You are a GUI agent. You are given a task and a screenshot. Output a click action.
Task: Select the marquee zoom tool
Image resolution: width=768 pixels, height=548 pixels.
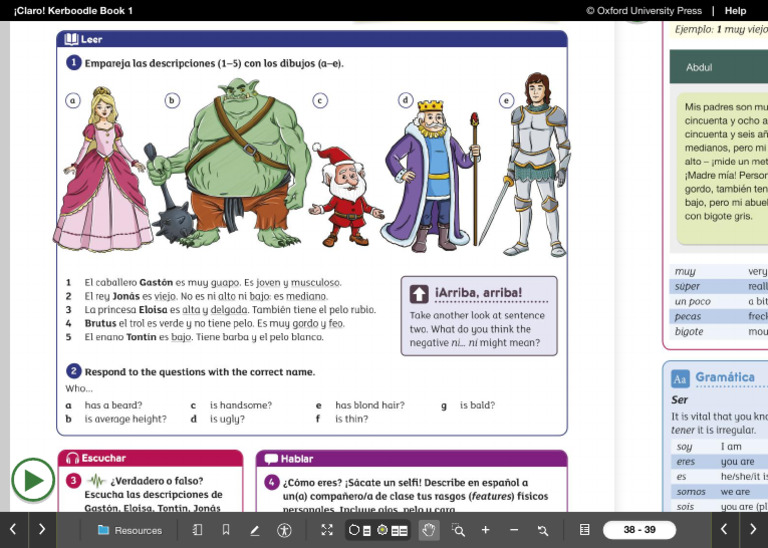pos(458,530)
